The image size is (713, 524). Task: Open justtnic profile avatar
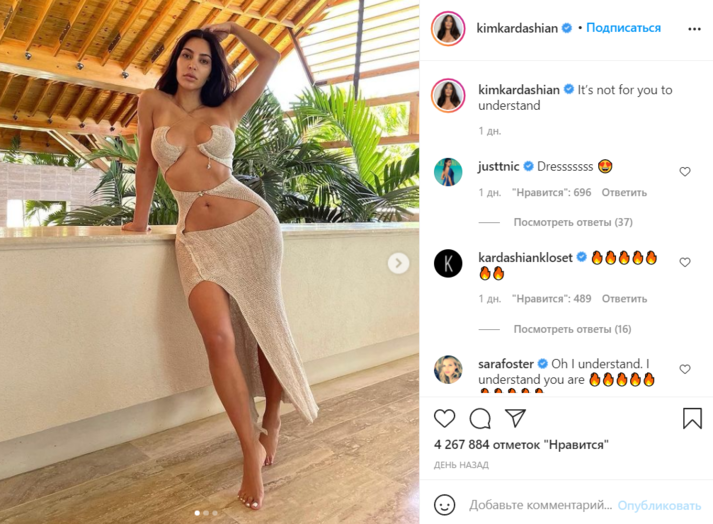click(448, 172)
